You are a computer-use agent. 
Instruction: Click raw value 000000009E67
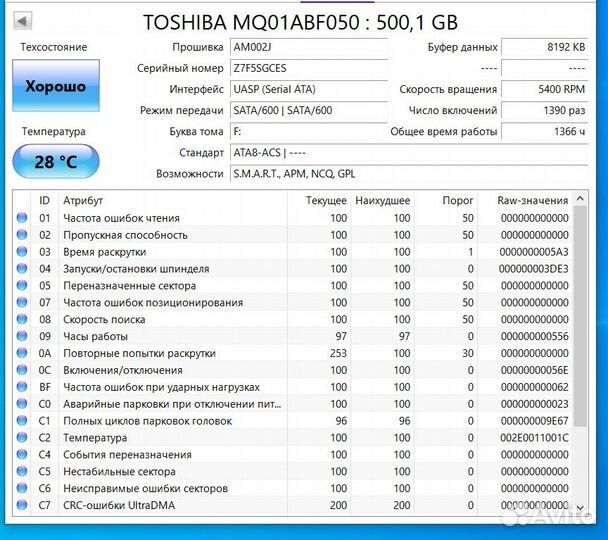tap(534, 421)
